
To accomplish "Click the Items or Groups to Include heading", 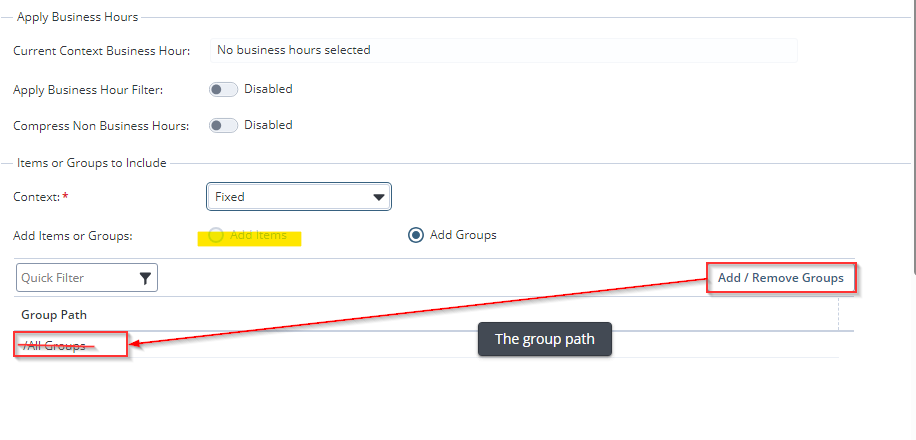I will (92, 163).
